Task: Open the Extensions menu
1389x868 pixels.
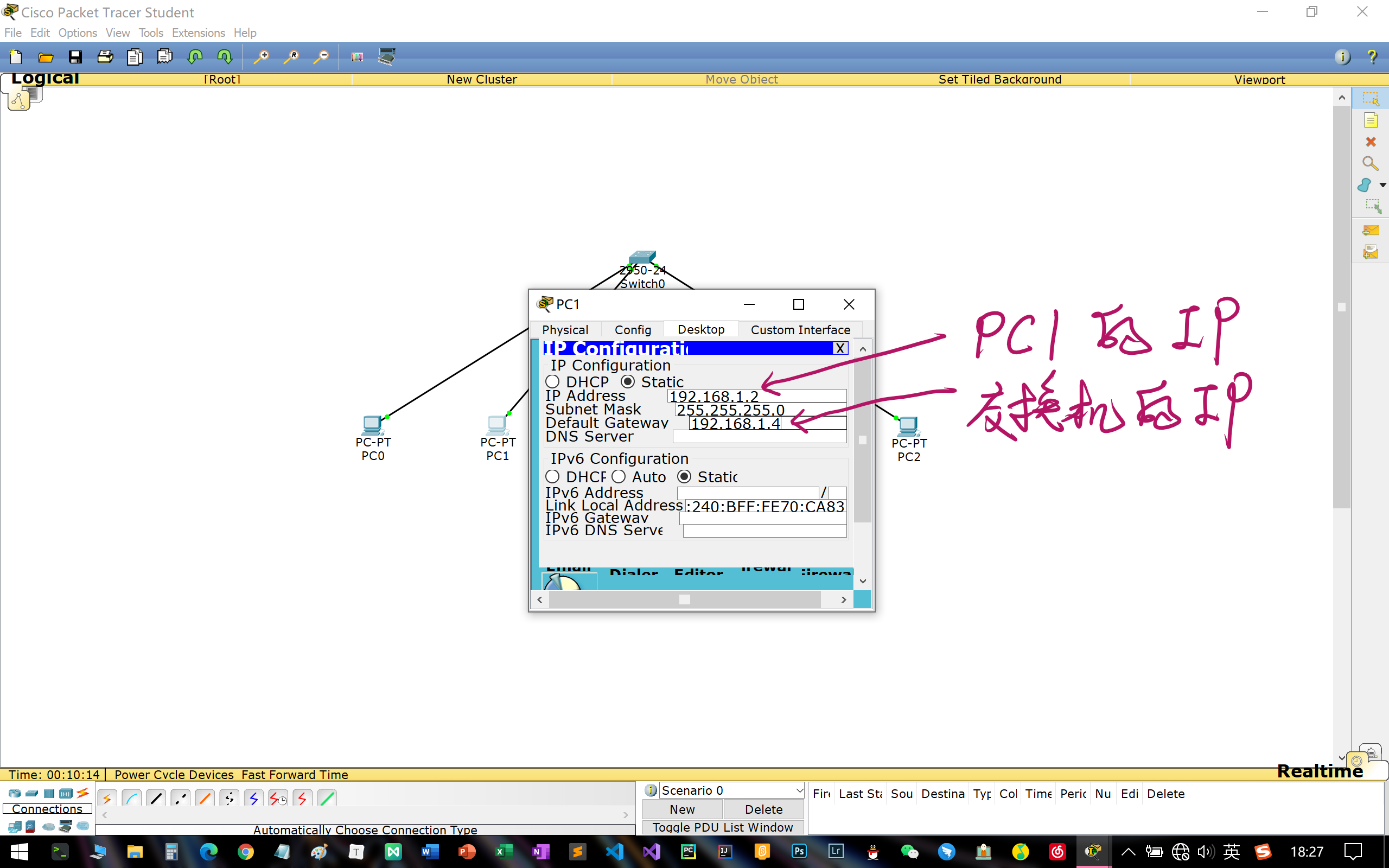Action: 199,33
